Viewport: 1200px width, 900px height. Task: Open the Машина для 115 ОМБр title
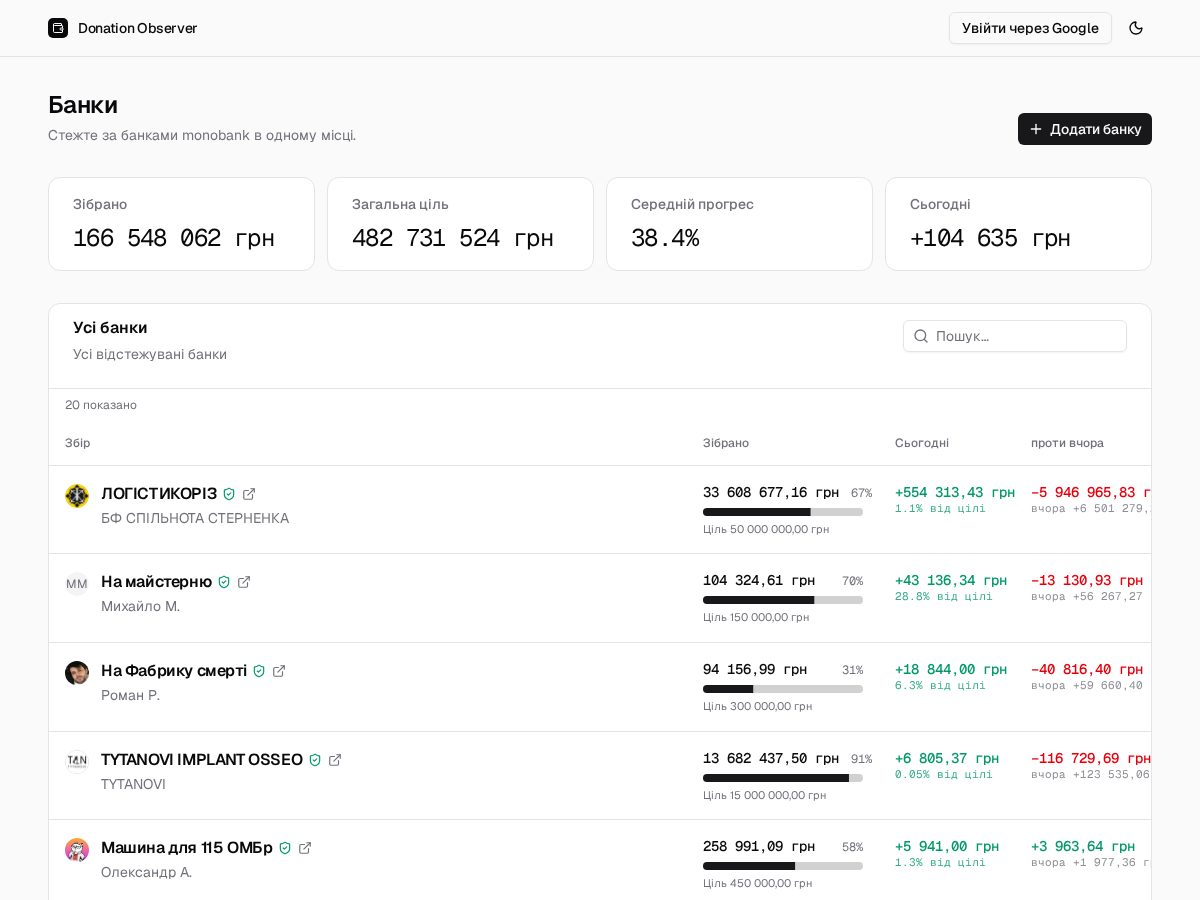(x=187, y=847)
